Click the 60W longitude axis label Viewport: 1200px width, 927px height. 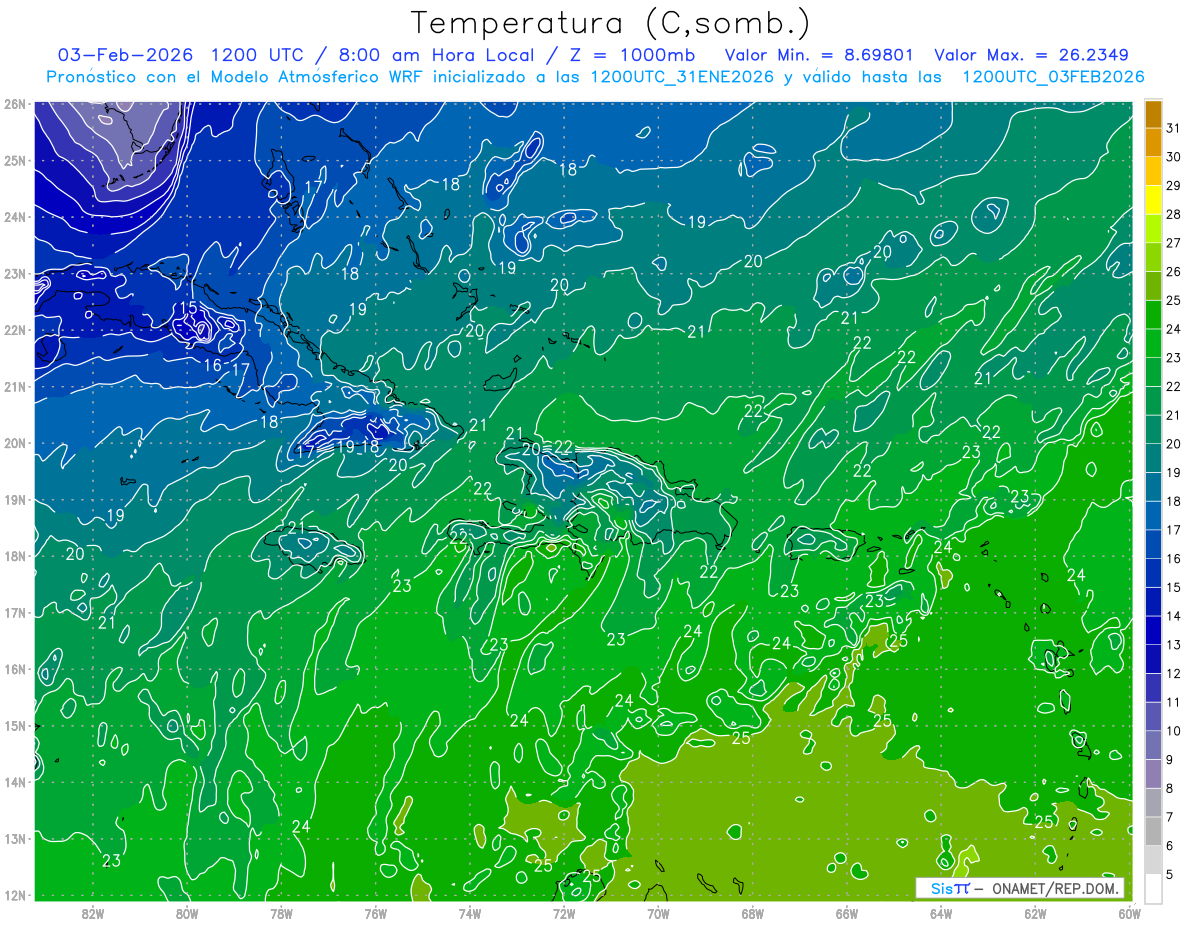tap(1129, 912)
